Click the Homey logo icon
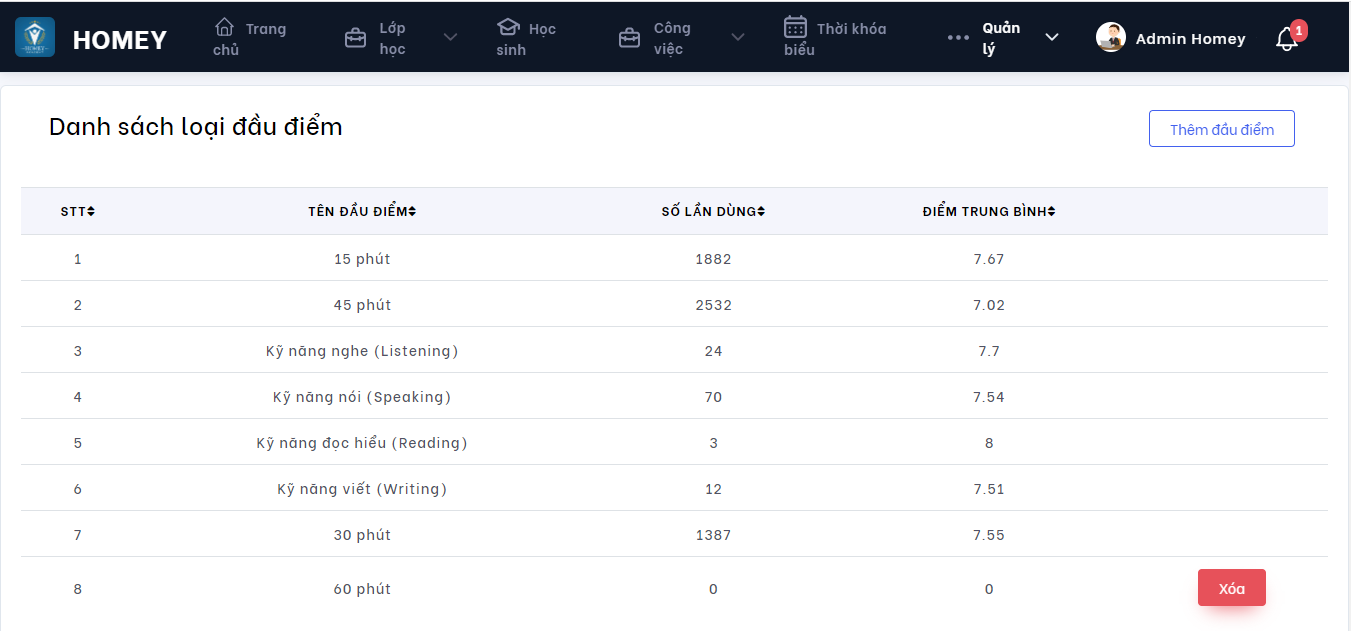 (x=35, y=37)
